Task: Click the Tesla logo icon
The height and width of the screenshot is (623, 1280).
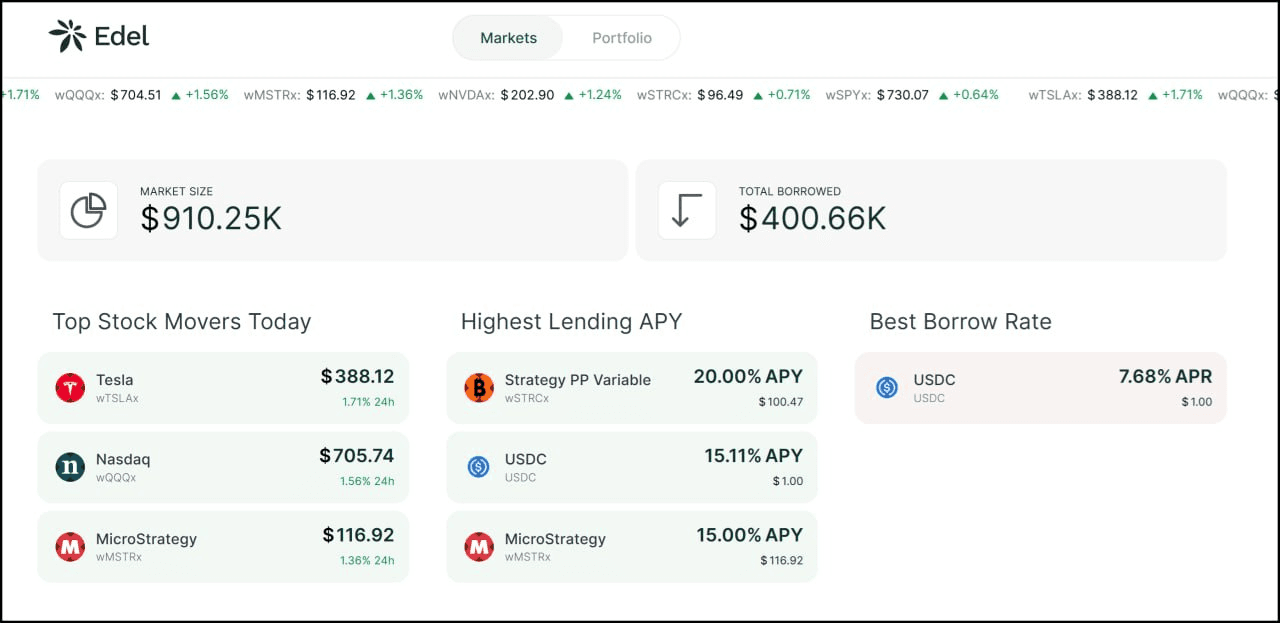Action: (70, 388)
